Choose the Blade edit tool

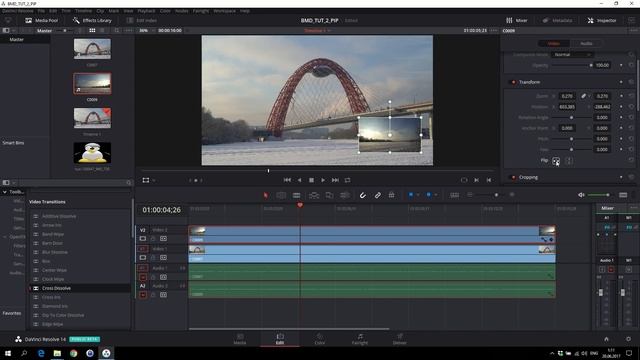pyautogui.click(x=297, y=196)
